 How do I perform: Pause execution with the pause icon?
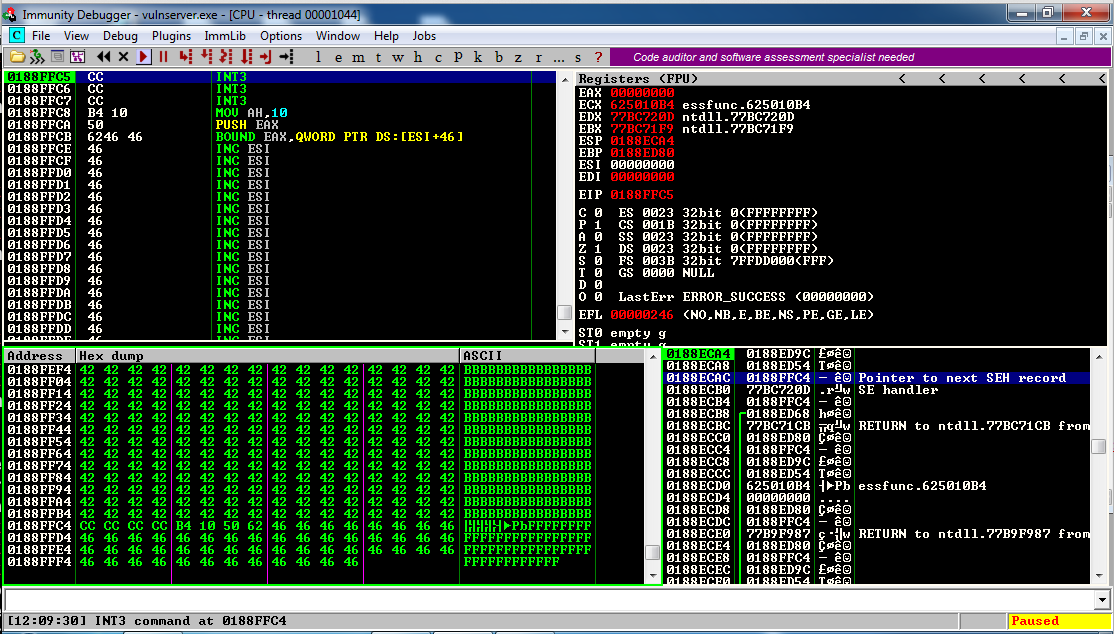[x=164, y=57]
